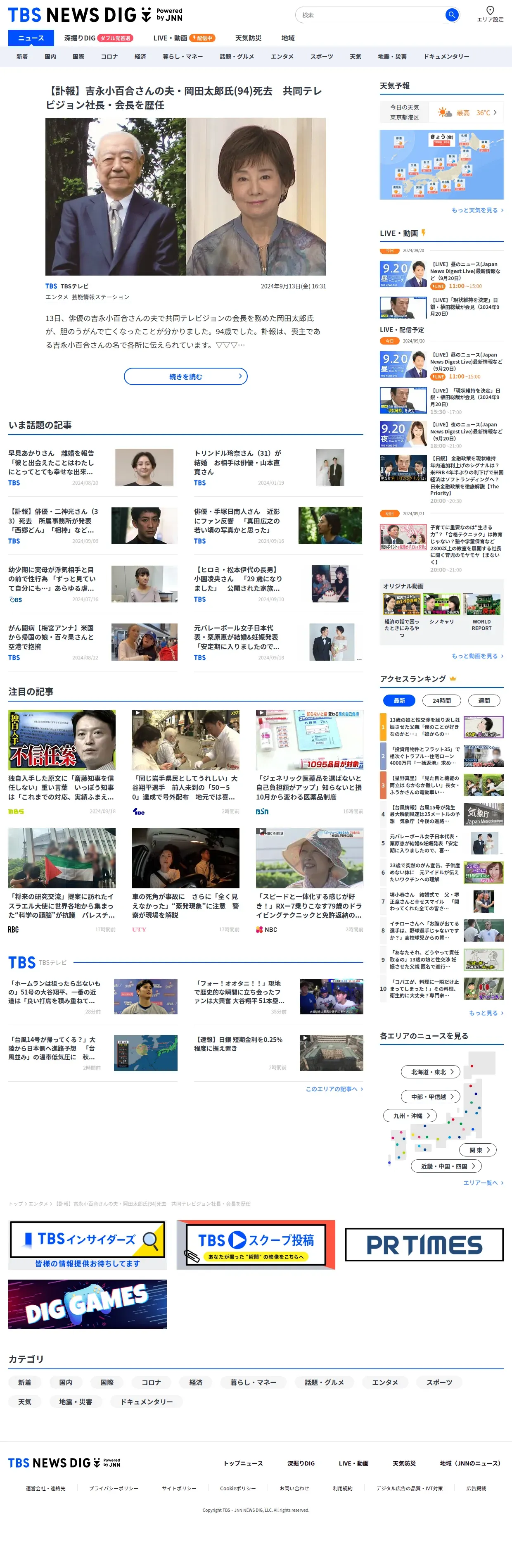Click the TBS section logo heading

coord(22,962)
